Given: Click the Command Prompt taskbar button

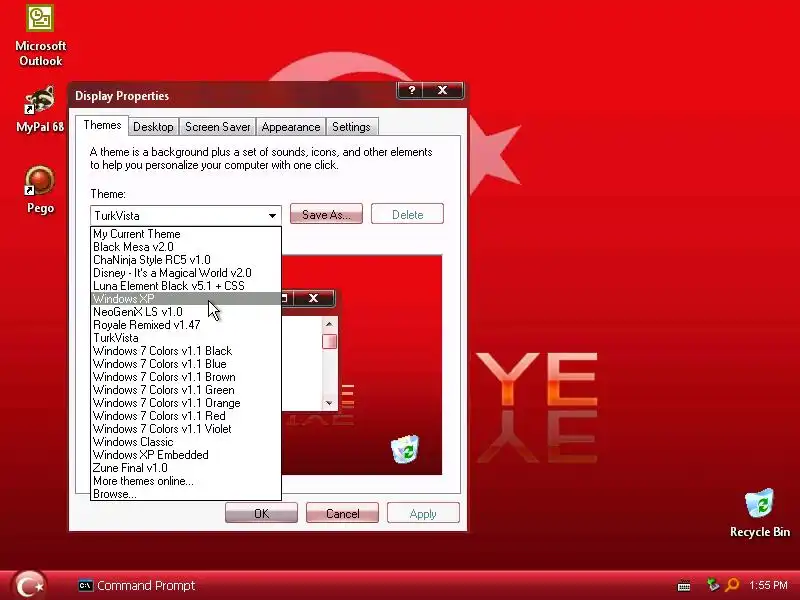Looking at the screenshot, I should [137, 585].
